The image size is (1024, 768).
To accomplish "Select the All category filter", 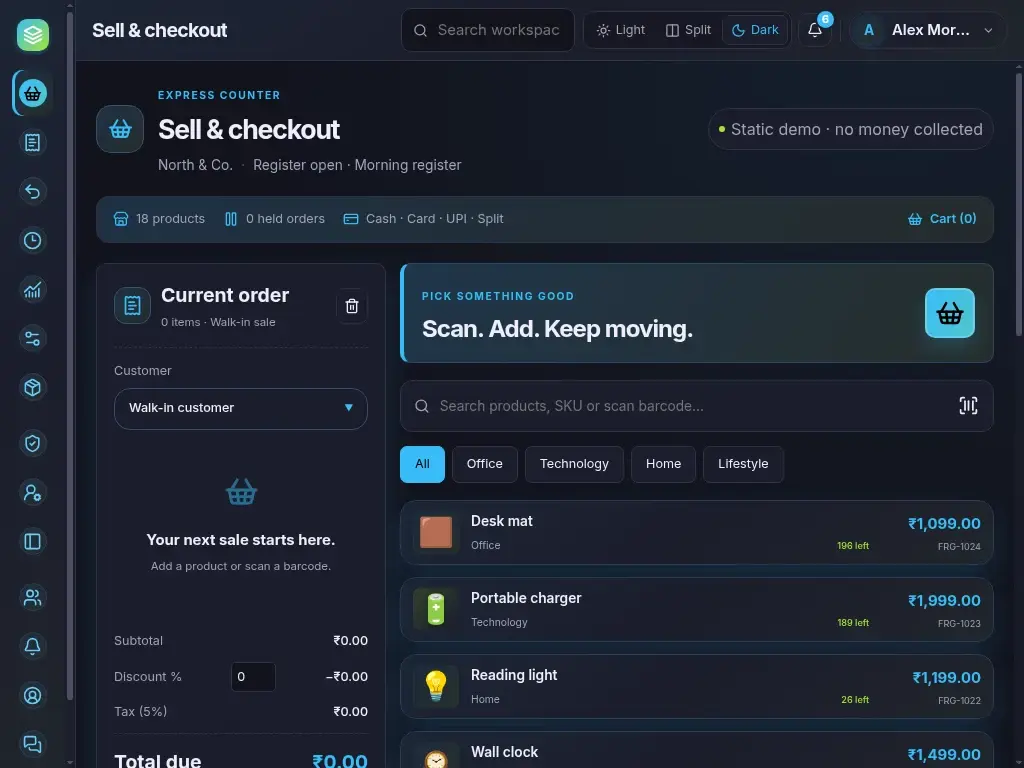I will coord(423,464).
